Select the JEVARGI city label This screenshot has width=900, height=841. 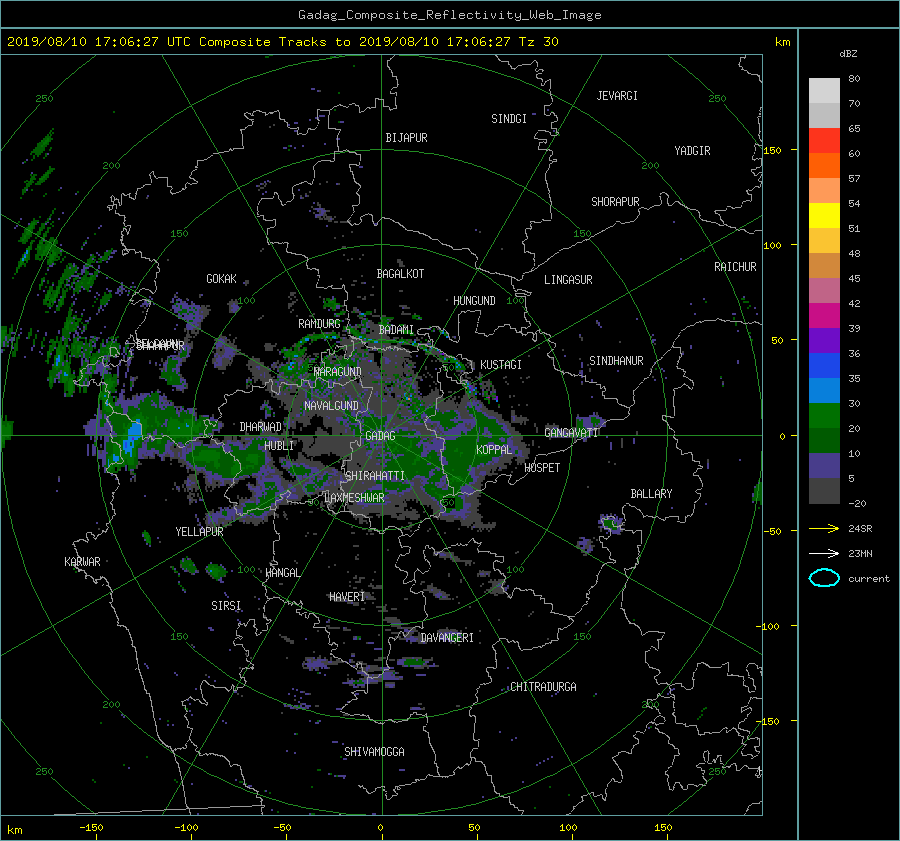point(617,96)
